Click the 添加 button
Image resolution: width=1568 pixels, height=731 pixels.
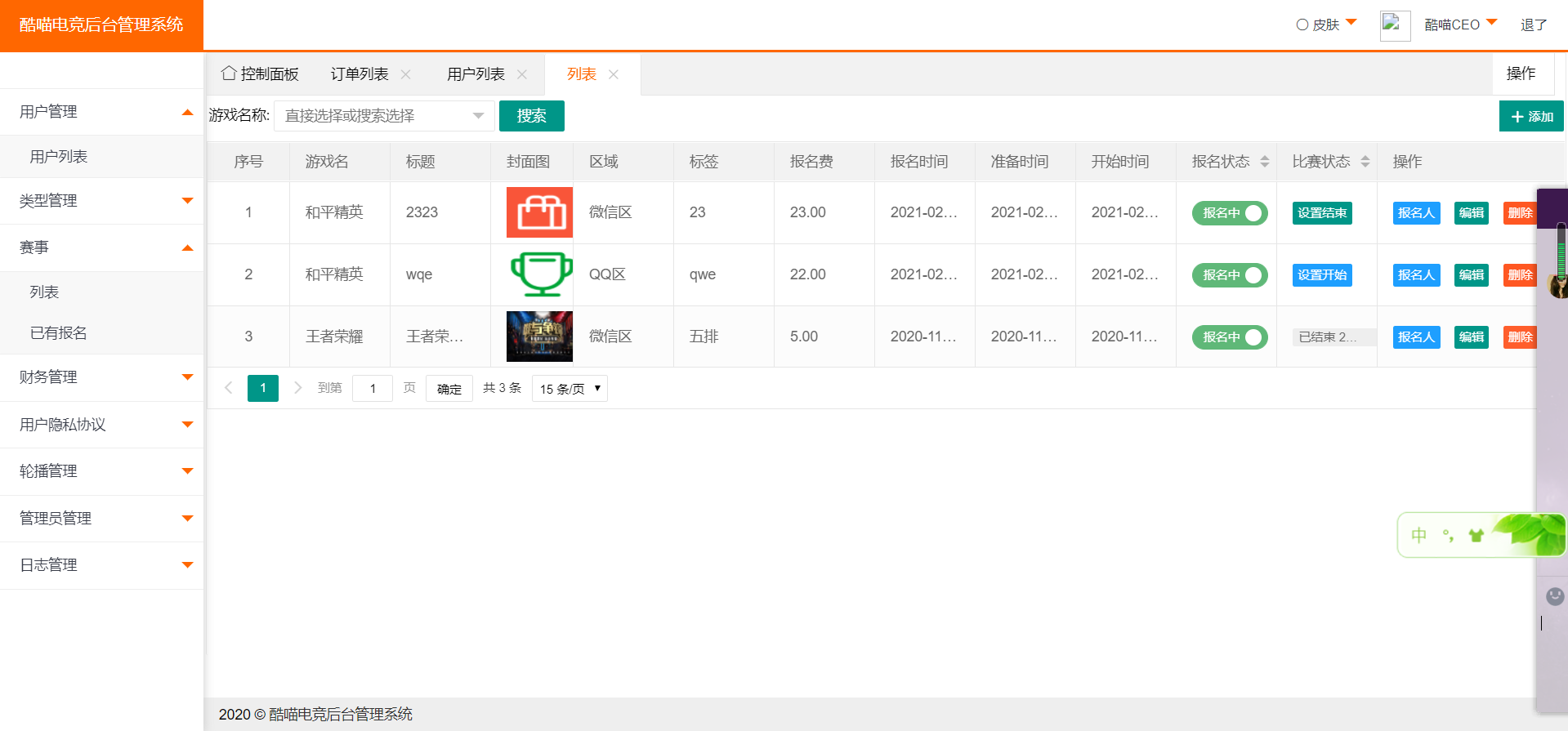click(x=1530, y=117)
